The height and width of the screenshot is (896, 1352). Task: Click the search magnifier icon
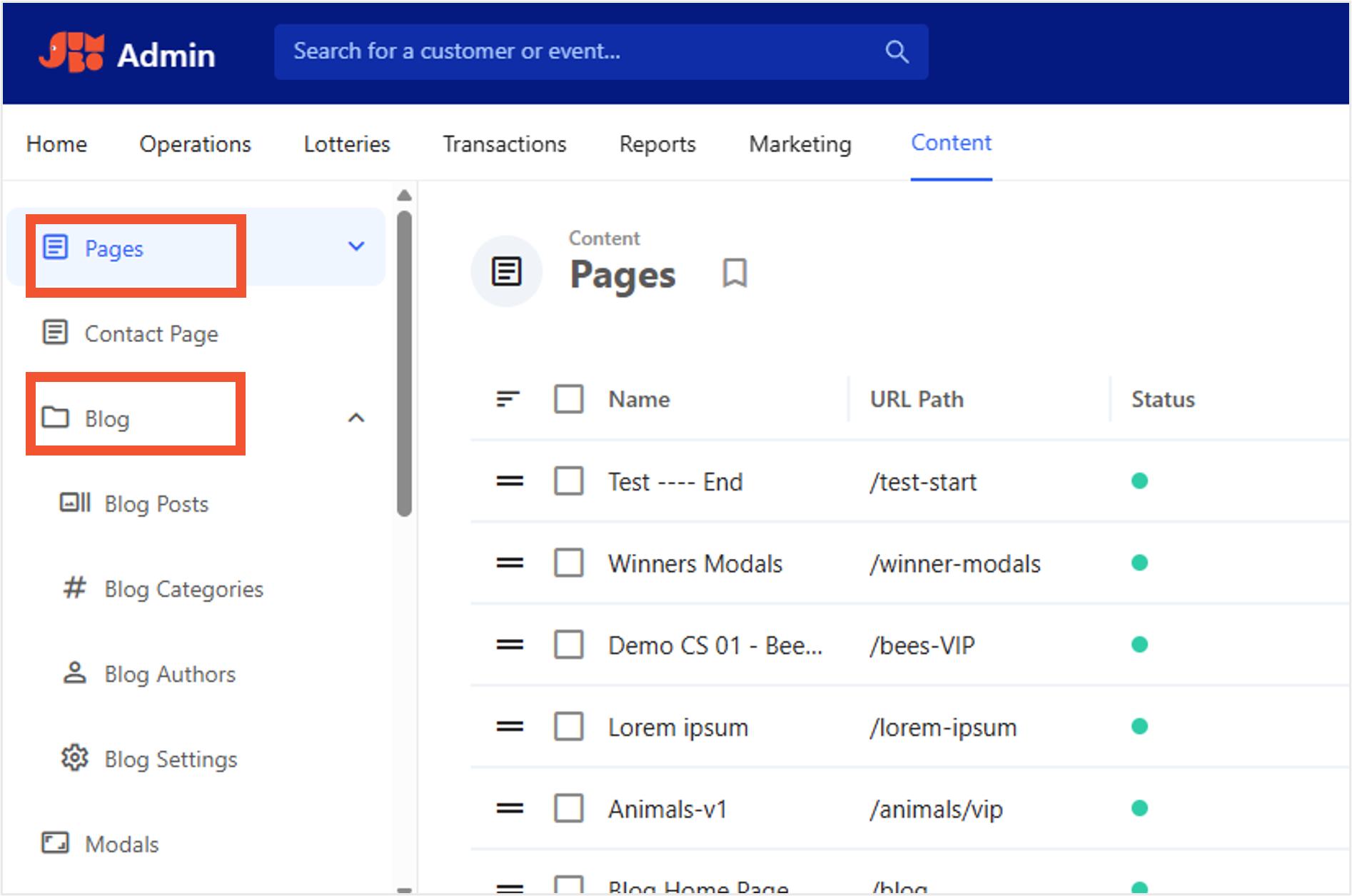pyautogui.click(x=897, y=52)
